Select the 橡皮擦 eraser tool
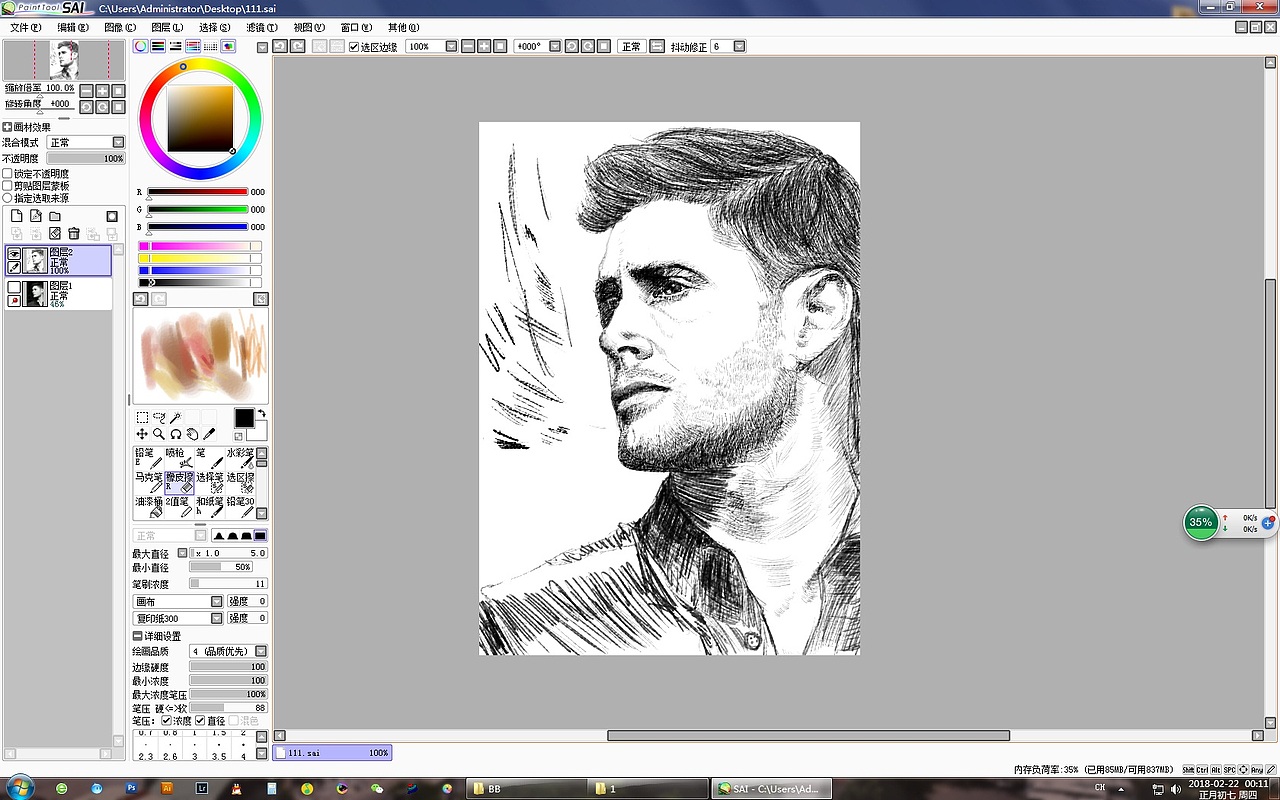Image resolution: width=1280 pixels, height=800 pixels. (178, 482)
